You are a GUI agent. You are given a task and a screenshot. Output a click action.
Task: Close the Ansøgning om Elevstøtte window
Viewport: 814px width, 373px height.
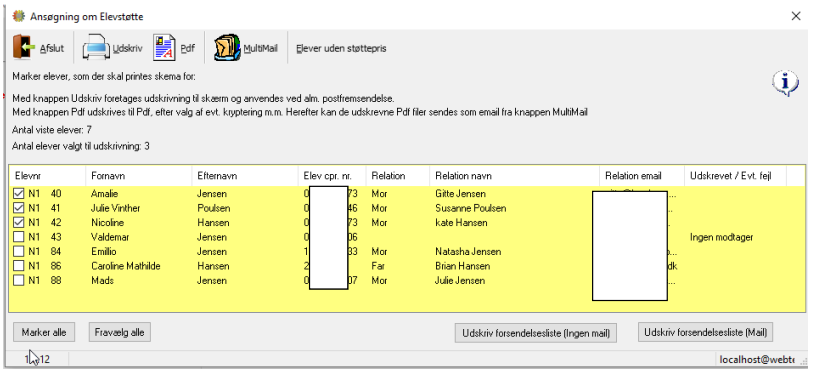pos(795,16)
